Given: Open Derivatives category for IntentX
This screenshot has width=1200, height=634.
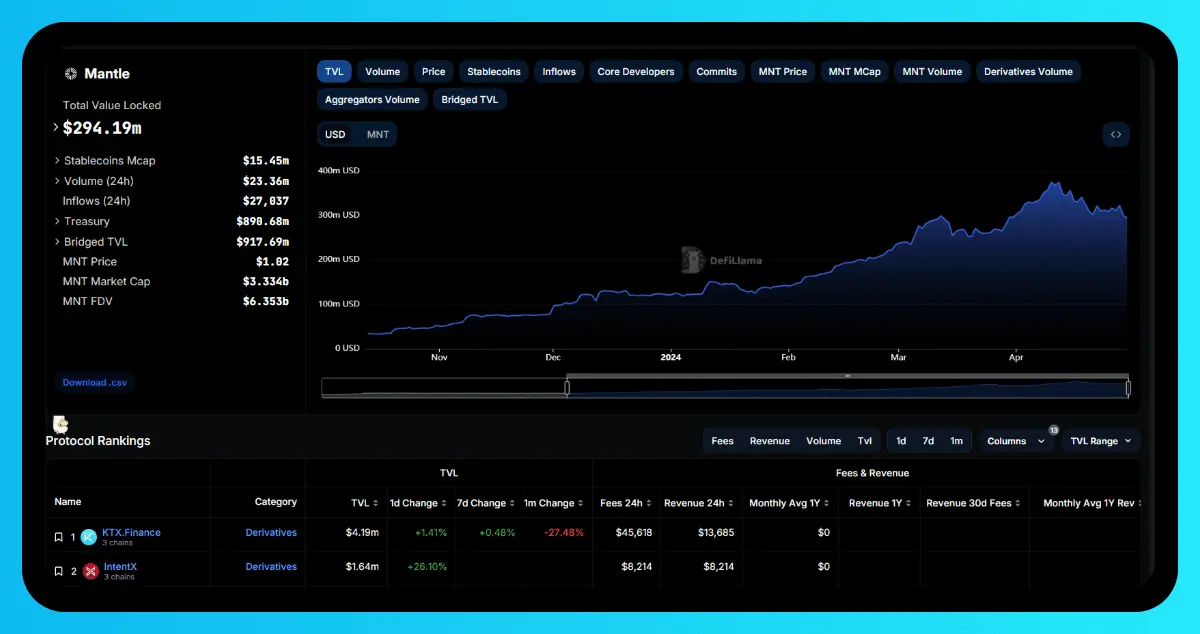Looking at the screenshot, I should pos(271,567).
